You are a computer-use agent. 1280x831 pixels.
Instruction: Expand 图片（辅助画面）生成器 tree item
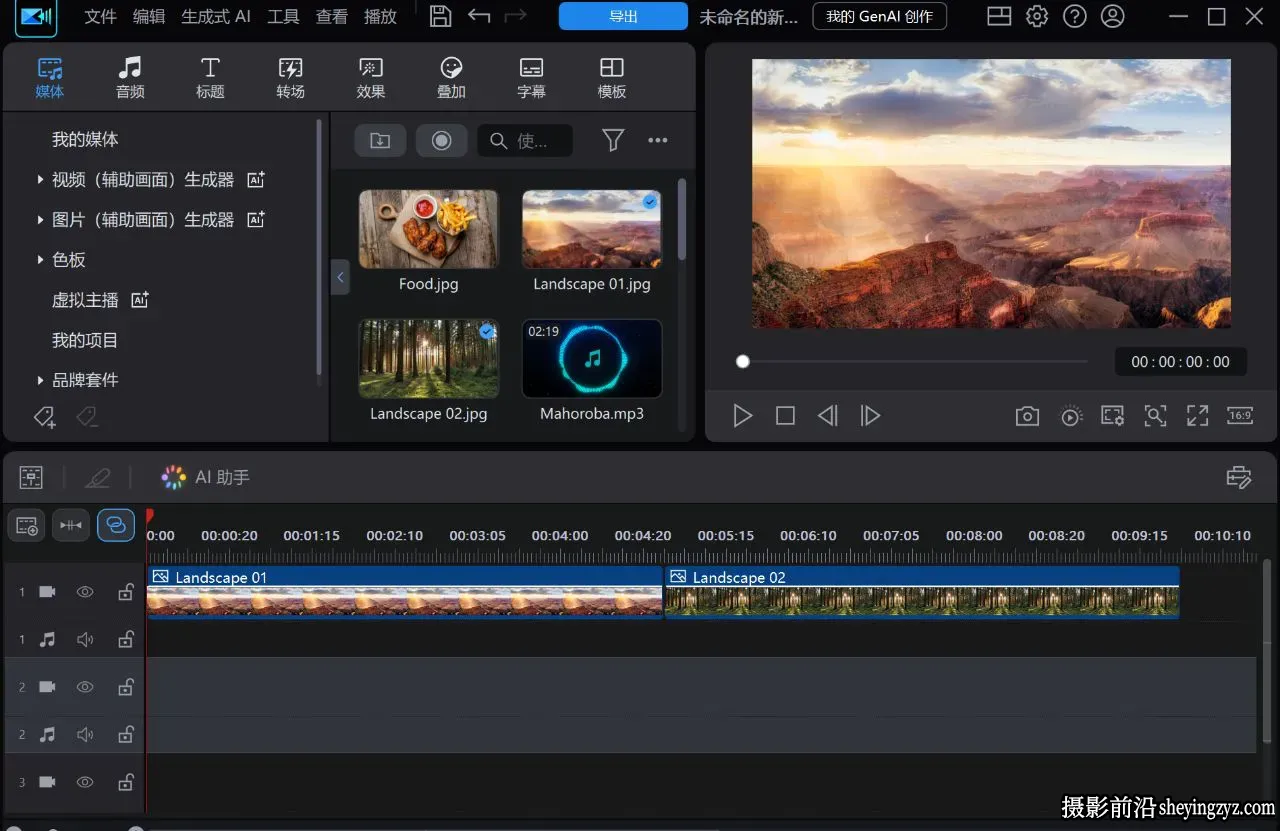(x=40, y=220)
